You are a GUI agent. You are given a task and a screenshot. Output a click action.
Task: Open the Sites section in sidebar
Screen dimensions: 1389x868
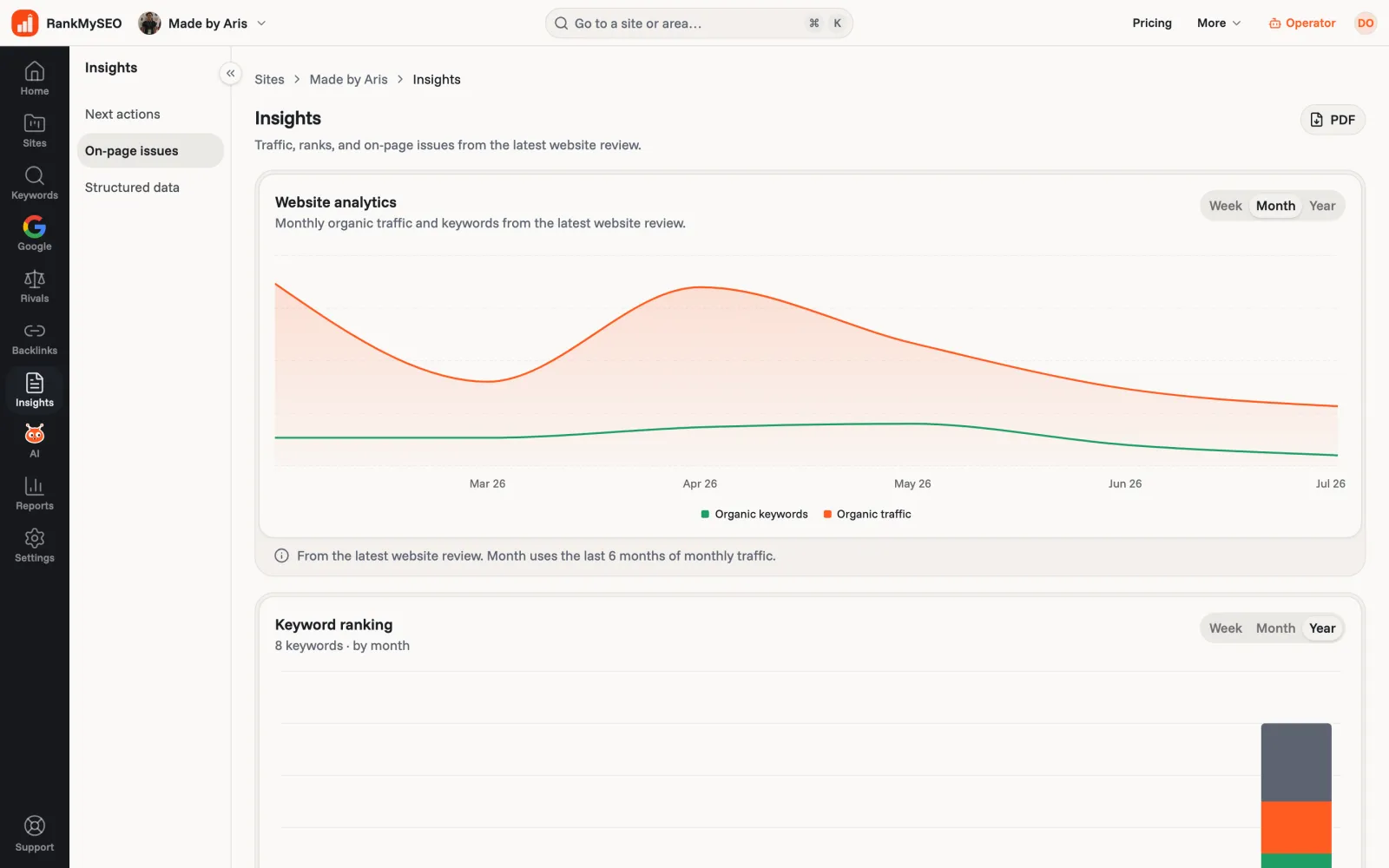(x=35, y=130)
